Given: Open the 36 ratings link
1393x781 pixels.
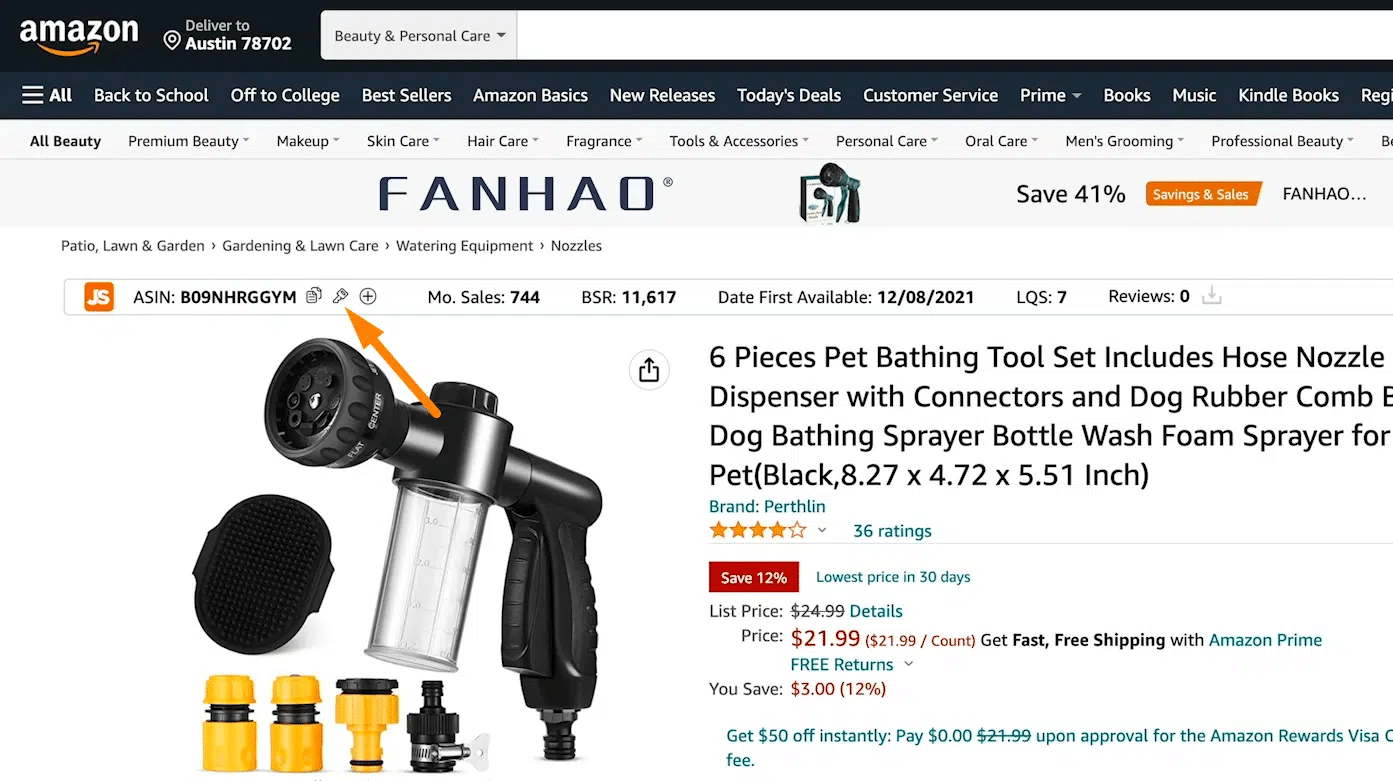Looking at the screenshot, I should tap(892, 531).
